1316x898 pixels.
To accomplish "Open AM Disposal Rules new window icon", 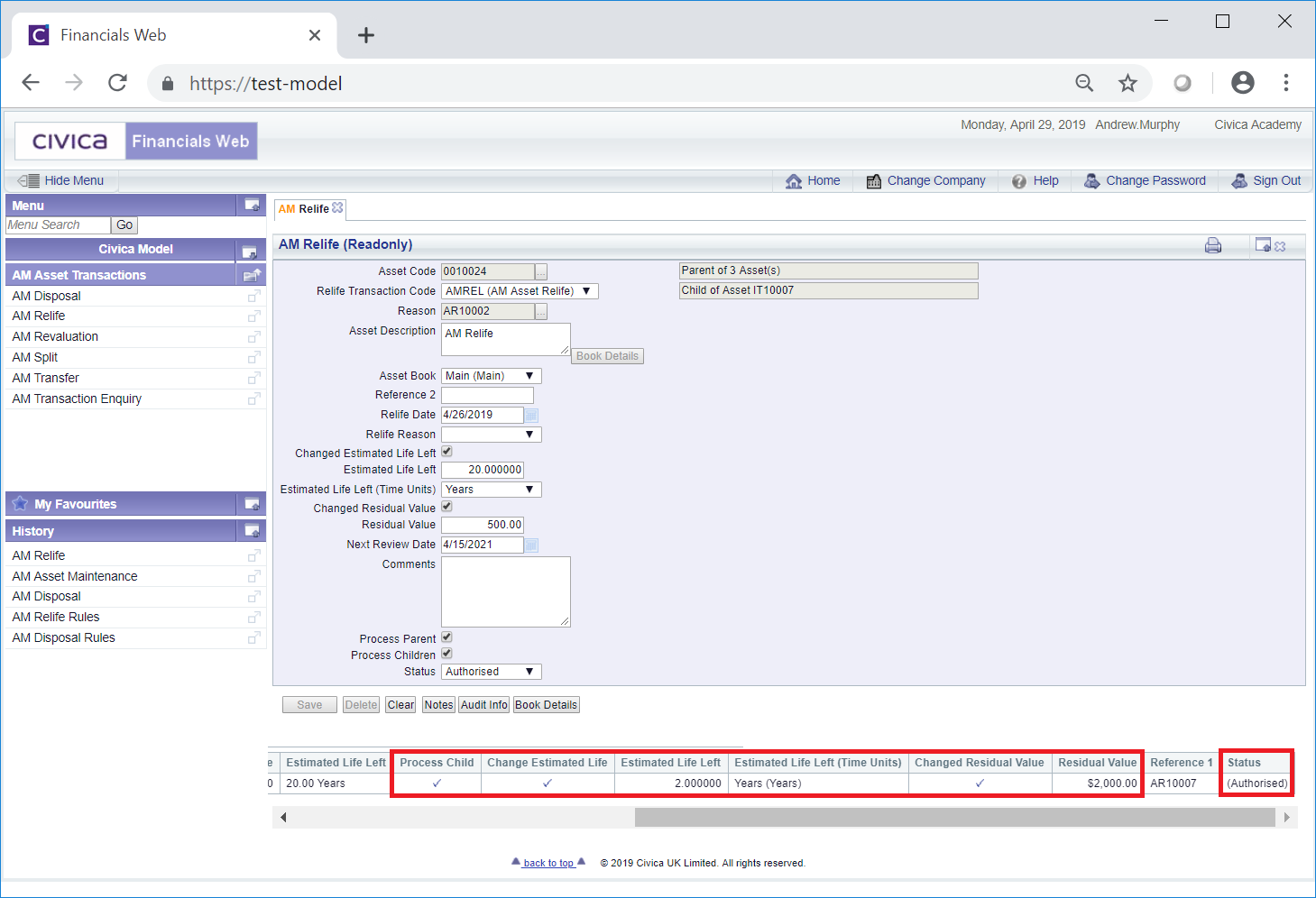I will coord(254,638).
